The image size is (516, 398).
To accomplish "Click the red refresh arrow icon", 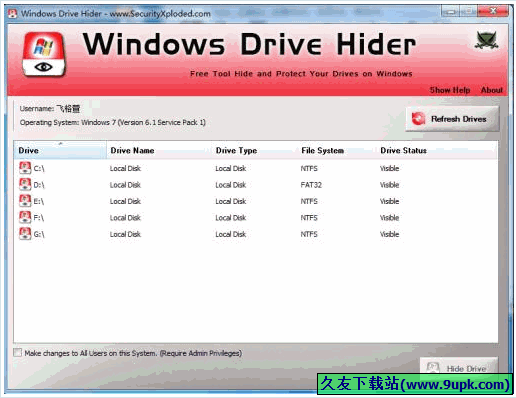I will [x=418, y=119].
